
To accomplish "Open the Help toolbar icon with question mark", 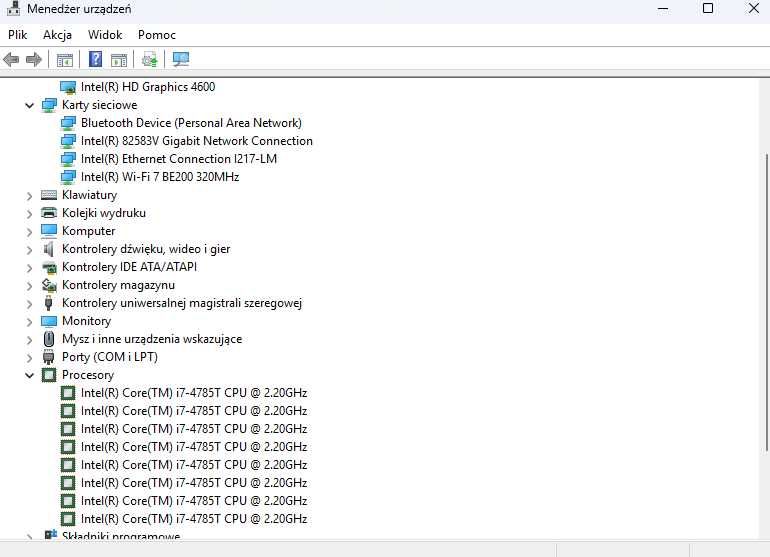I will (95, 59).
